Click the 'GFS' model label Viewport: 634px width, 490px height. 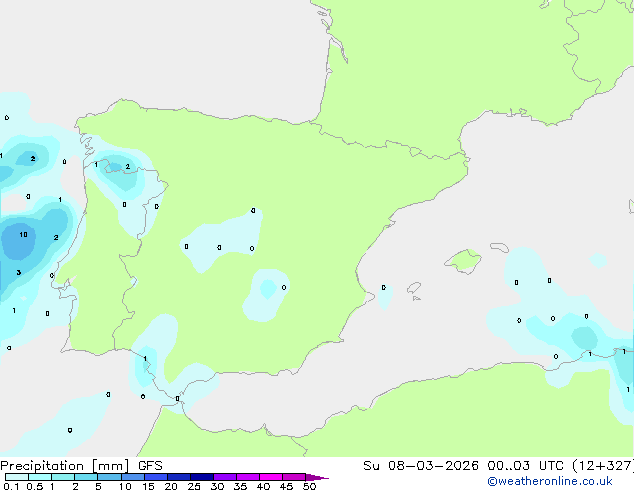tap(150, 466)
